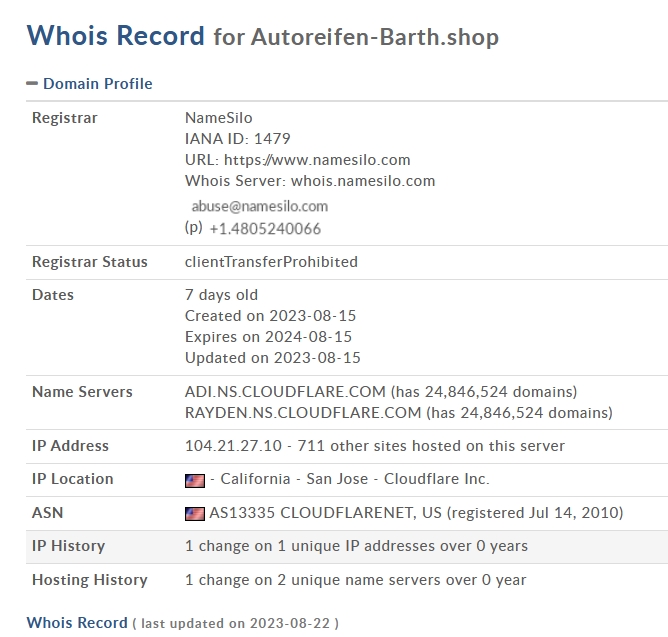Click Expires on 2024-08-15 date
Viewport: 668px width, 637px height.
click(x=268, y=337)
